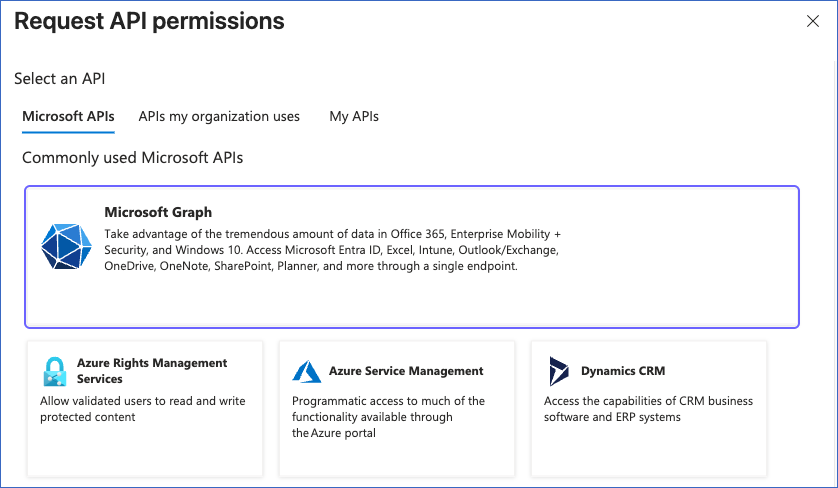Select the Dynamics CRM title
838x488 pixels.
pyautogui.click(x=623, y=370)
